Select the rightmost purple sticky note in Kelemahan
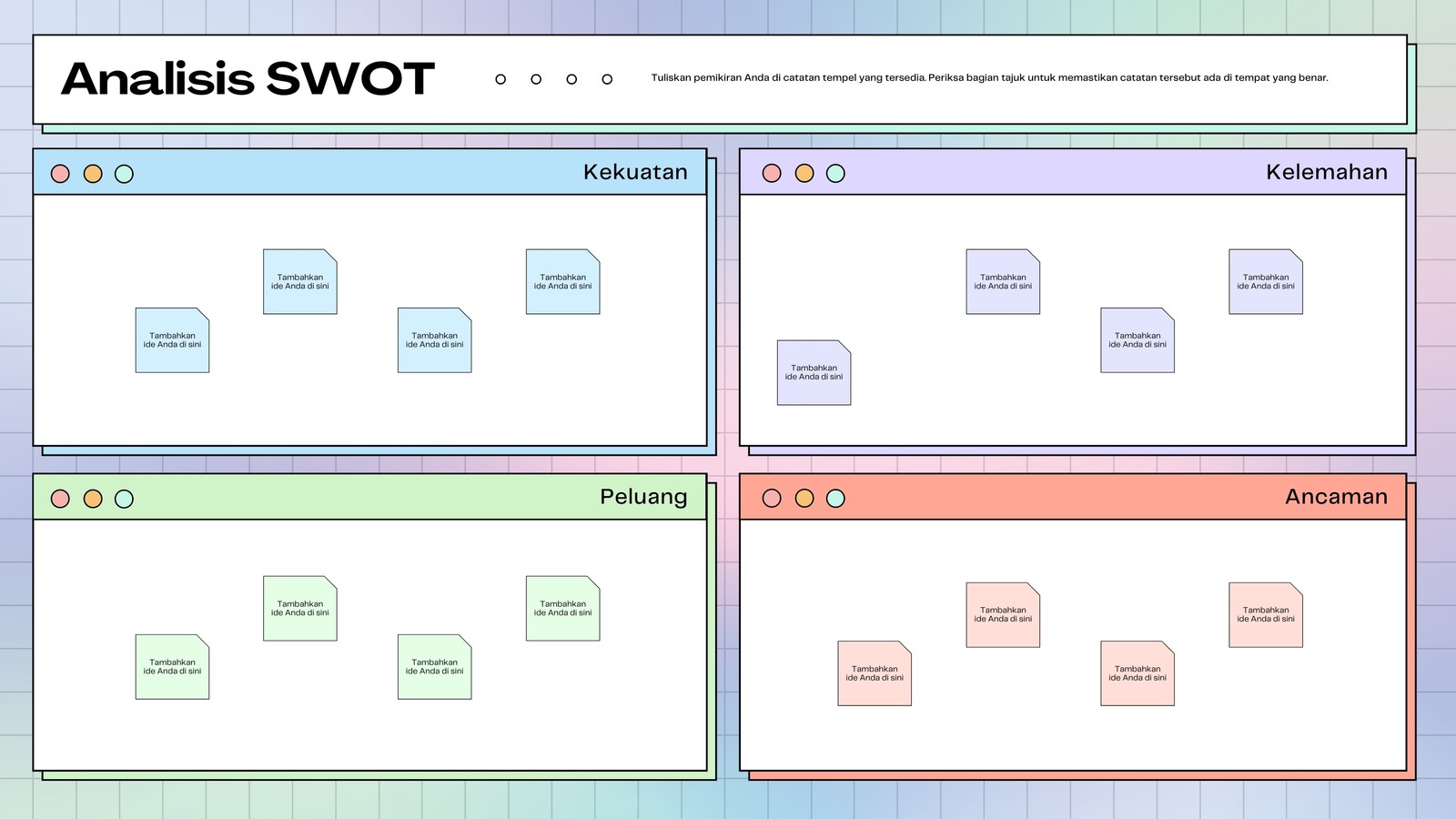The width and height of the screenshot is (1456, 819). (x=1266, y=282)
